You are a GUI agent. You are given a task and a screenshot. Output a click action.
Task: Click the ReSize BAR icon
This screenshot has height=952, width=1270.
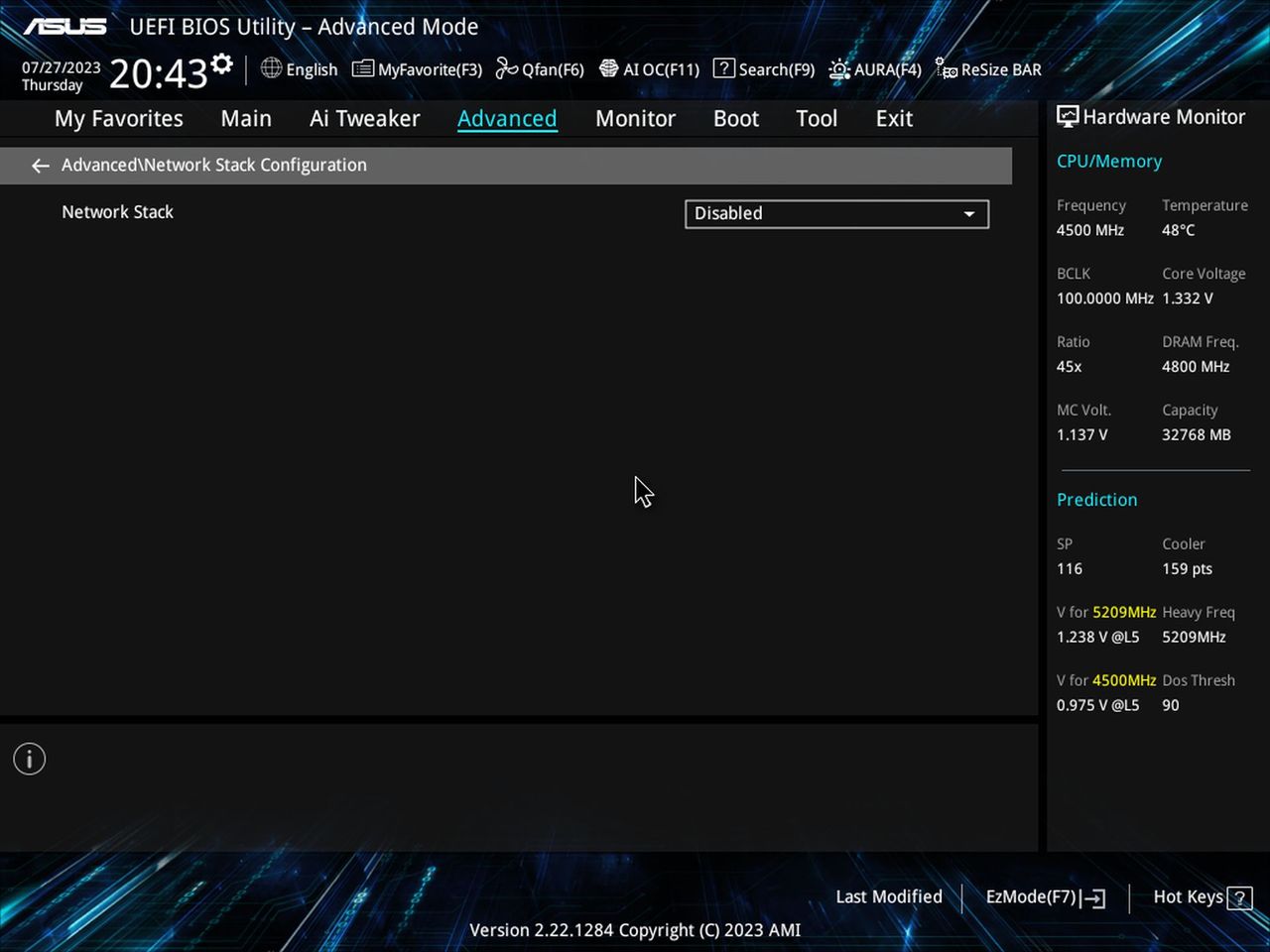(x=947, y=68)
